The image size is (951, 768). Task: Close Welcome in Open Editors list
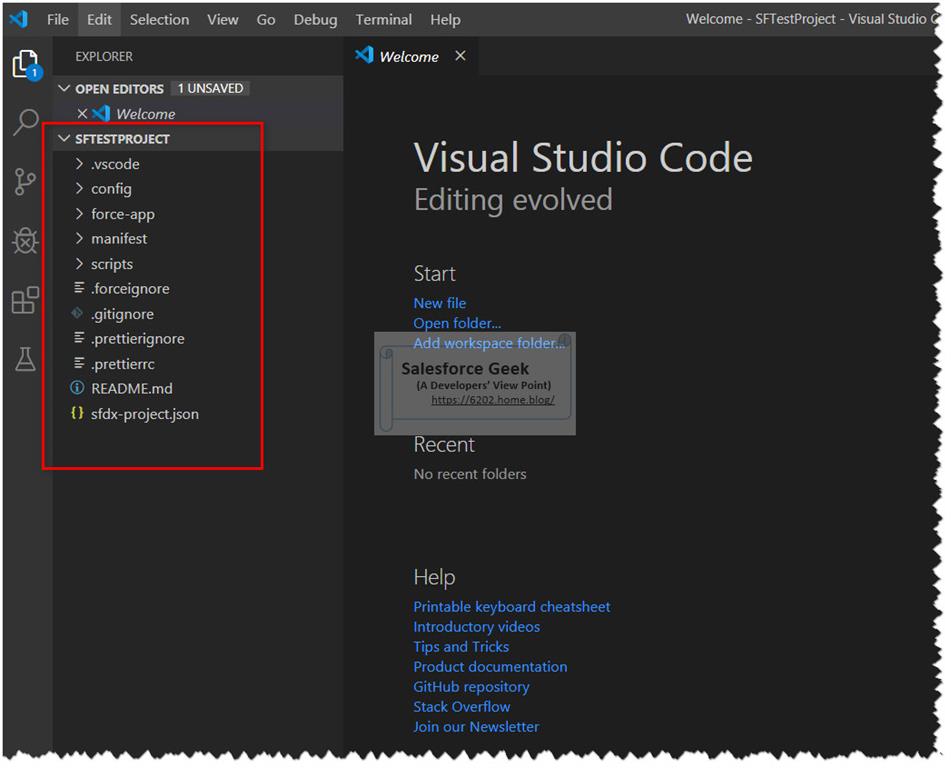(82, 113)
